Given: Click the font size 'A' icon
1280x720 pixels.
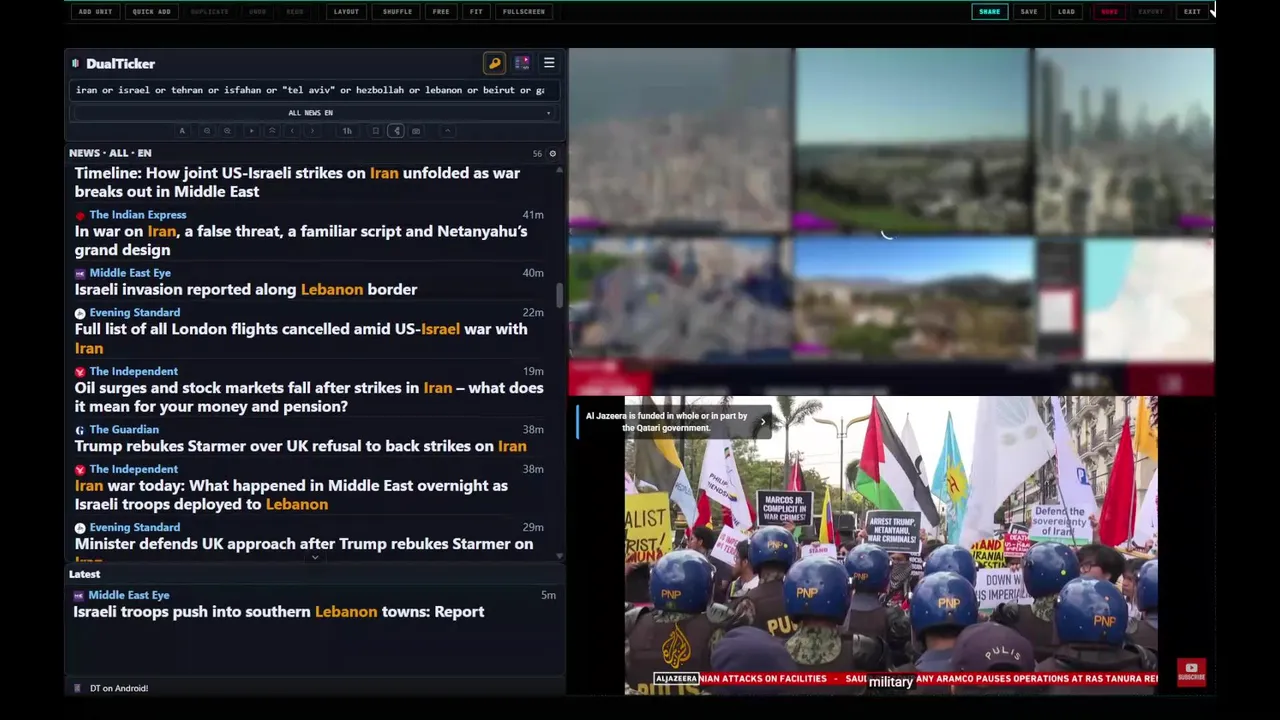Looking at the screenshot, I should [x=182, y=131].
